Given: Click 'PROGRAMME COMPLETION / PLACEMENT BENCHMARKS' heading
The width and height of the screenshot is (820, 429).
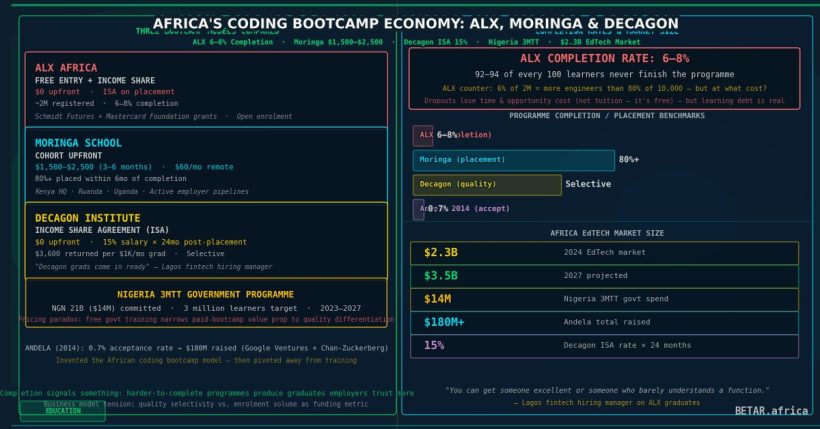Looking at the screenshot, I should 607,116.
